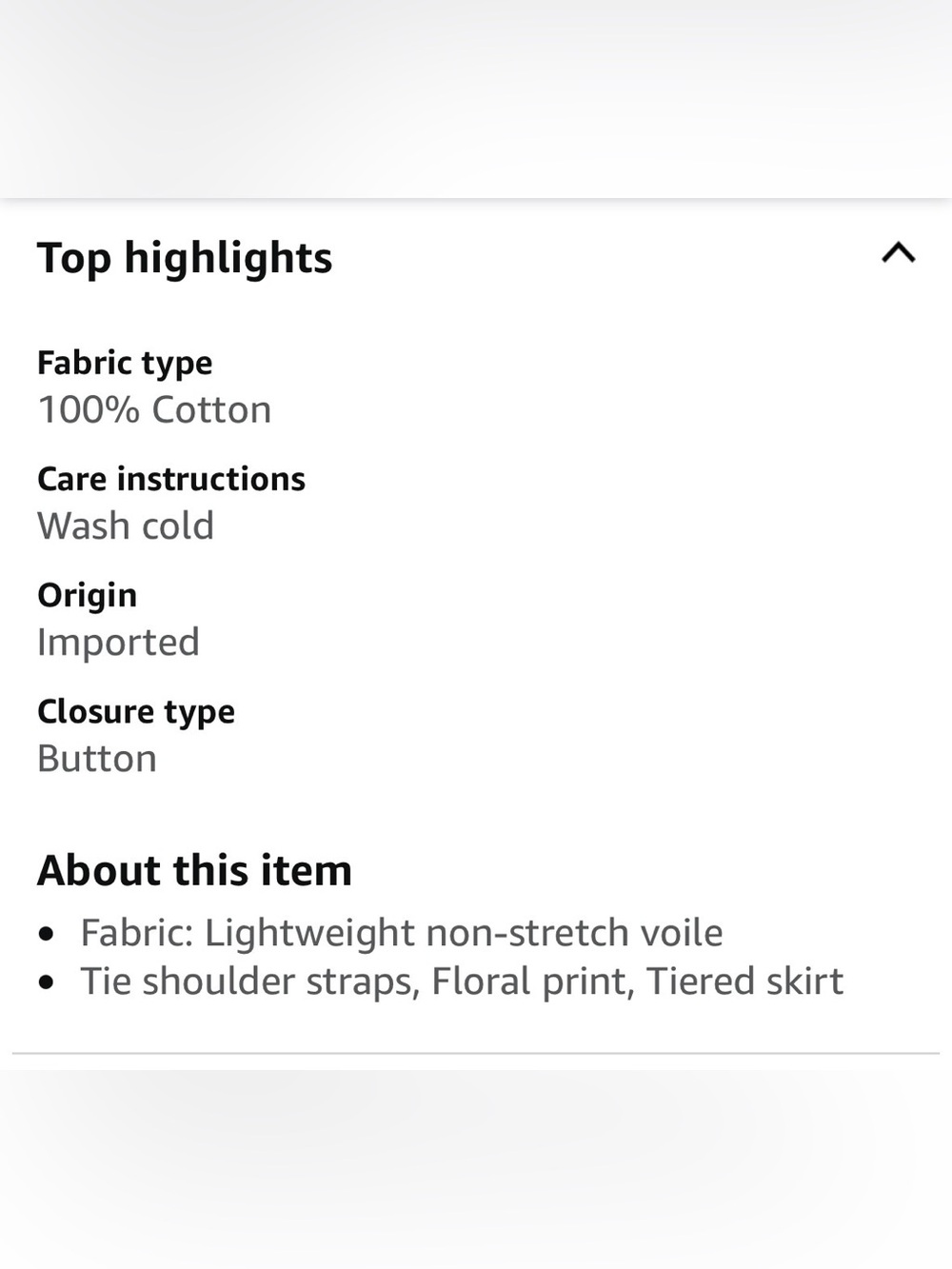This screenshot has height=1269, width=952.
Task: Click the blurred area below the divider
Action: pos(476,1169)
